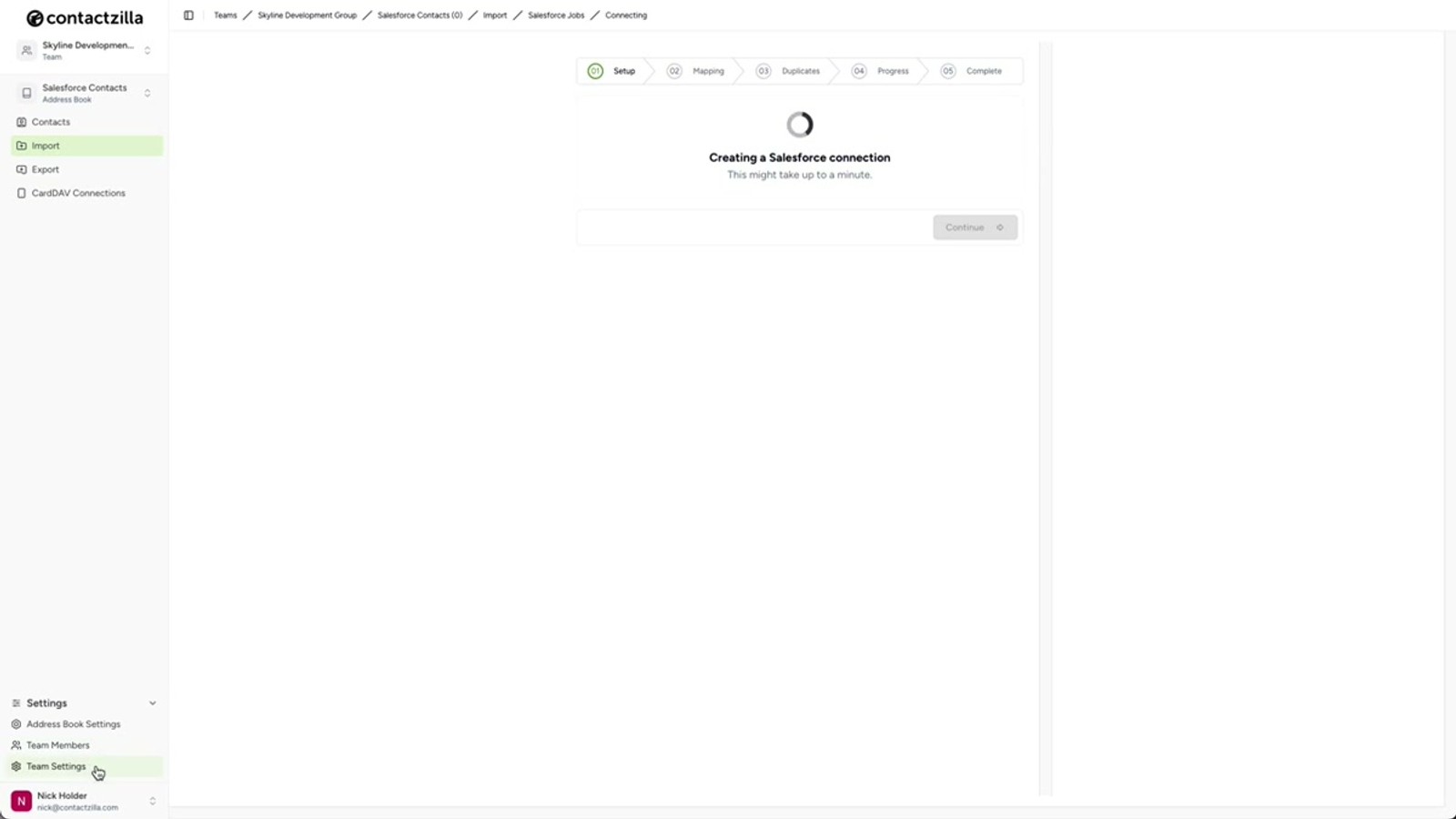Select the 02 Mapping step
Screen dimensions: 1456x819
(696, 71)
